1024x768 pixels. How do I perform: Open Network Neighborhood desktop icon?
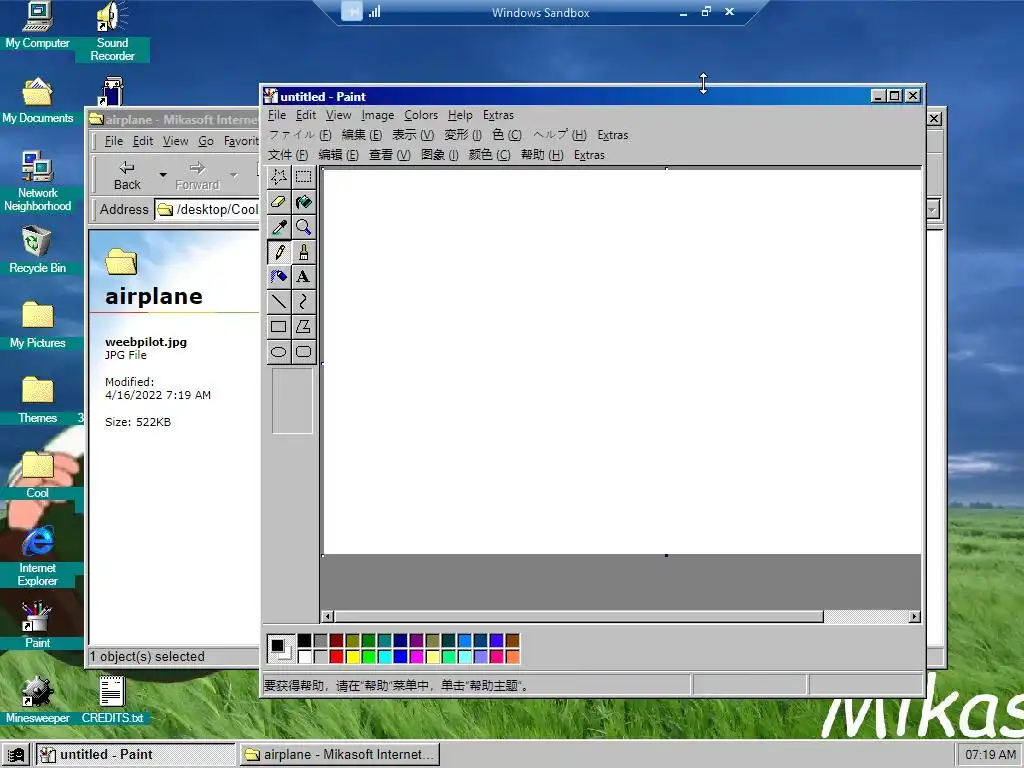pos(37,182)
